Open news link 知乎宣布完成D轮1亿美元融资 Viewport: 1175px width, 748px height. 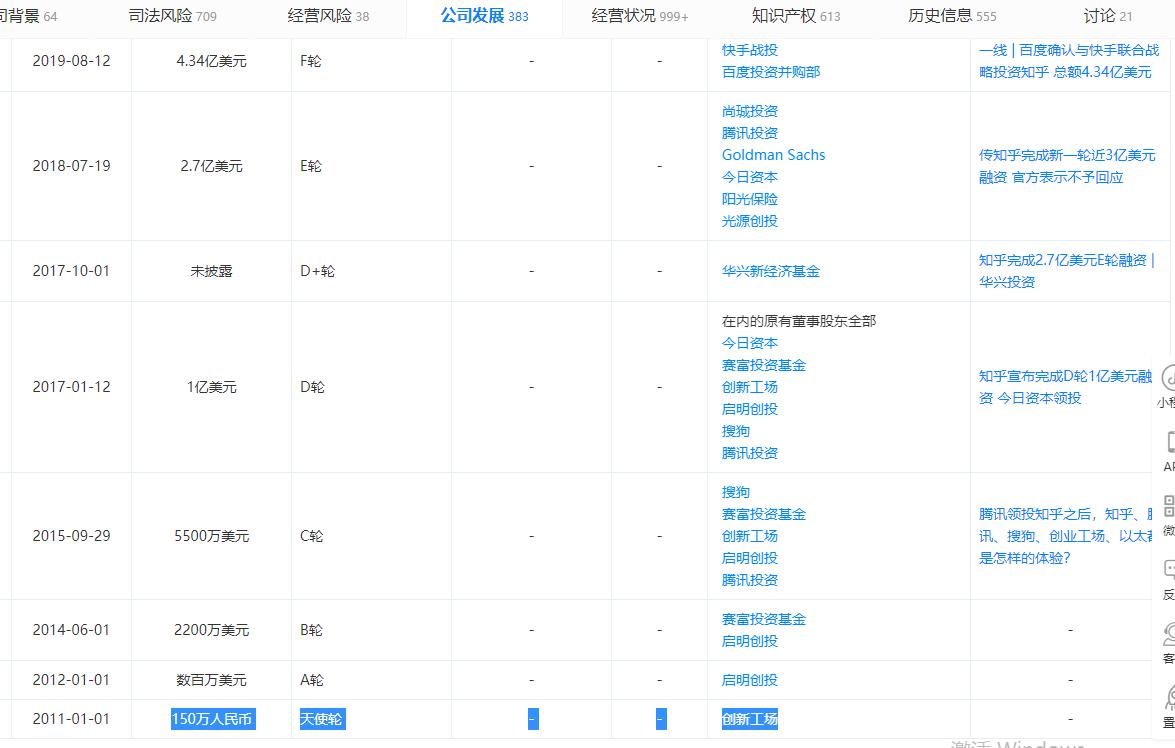tap(1065, 387)
